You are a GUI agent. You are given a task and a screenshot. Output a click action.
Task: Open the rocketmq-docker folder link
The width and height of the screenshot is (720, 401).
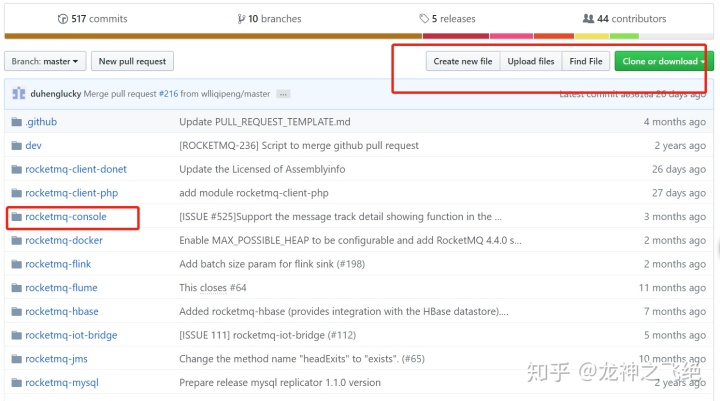click(x=64, y=240)
